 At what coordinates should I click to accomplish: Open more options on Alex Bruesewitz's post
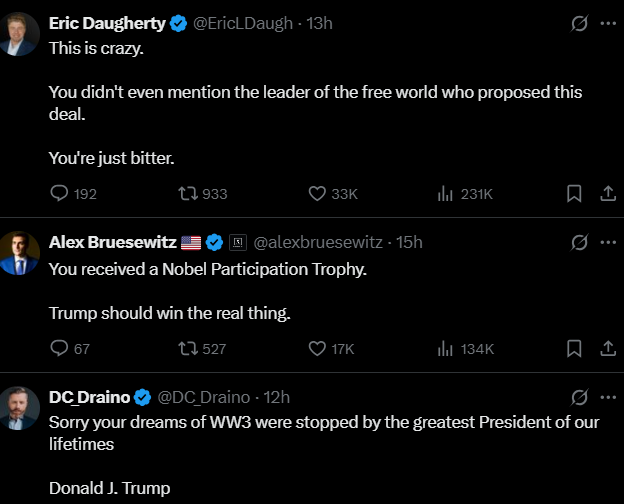tap(608, 242)
